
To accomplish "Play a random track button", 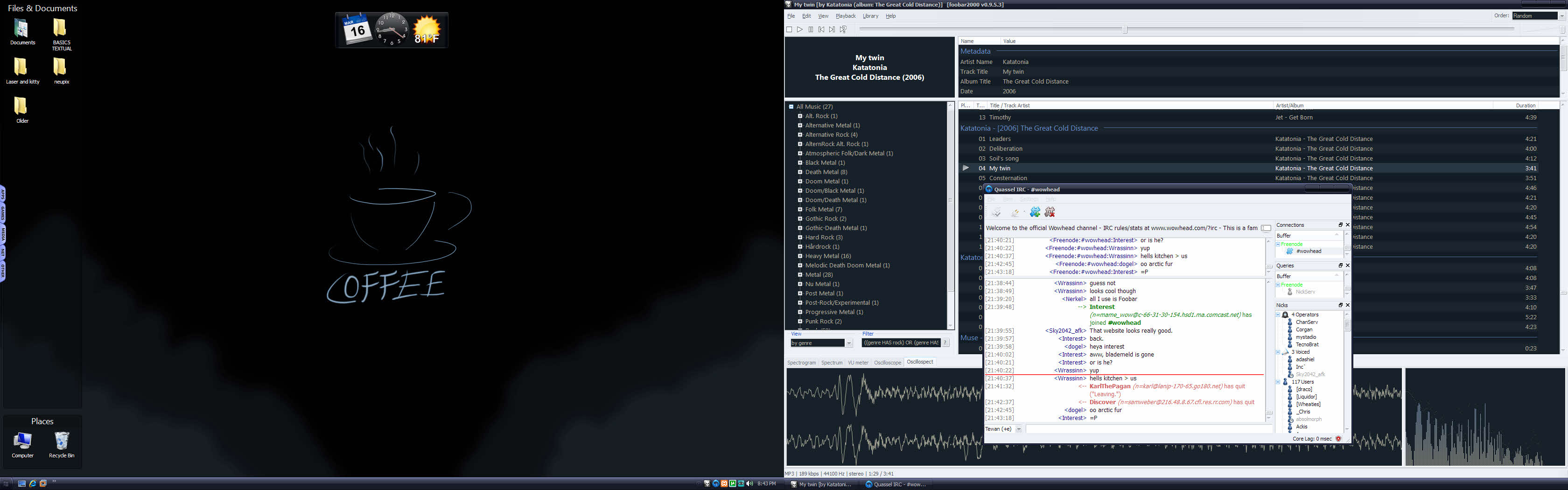I will point(843,29).
